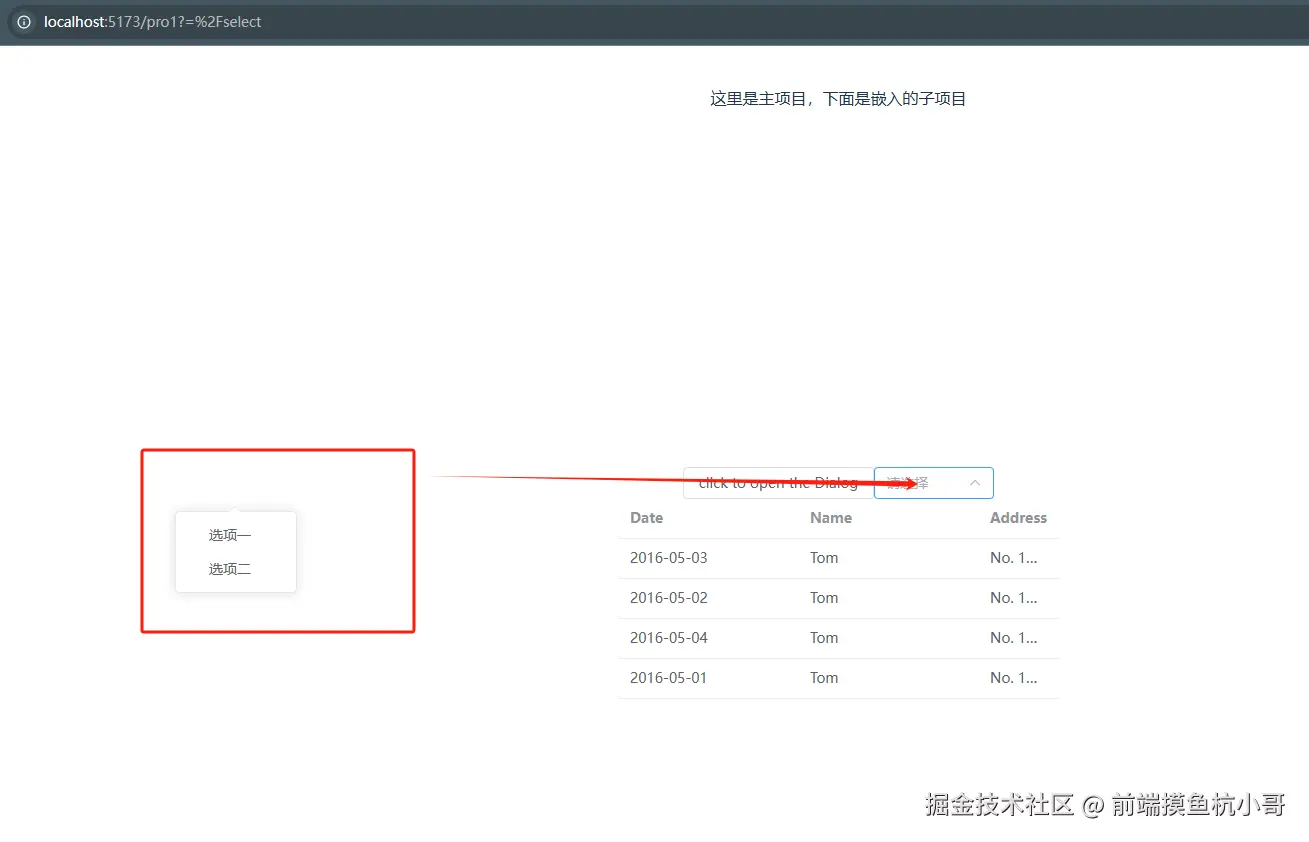Click the Name column header
The width and height of the screenshot is (1309, 842).
831,518
